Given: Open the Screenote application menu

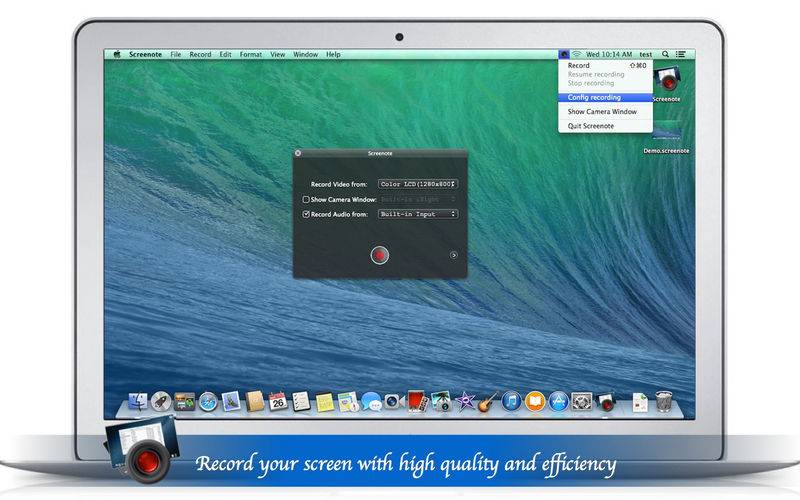Looking at the screenshot, I should click(x=145, y=54).
